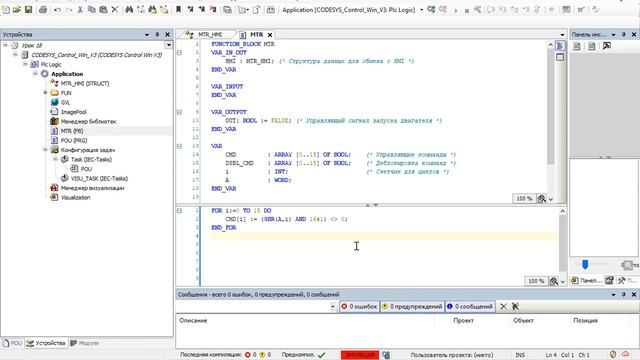640x360 pixels.
Task: Click the Login to device icon
Action: 431,9
